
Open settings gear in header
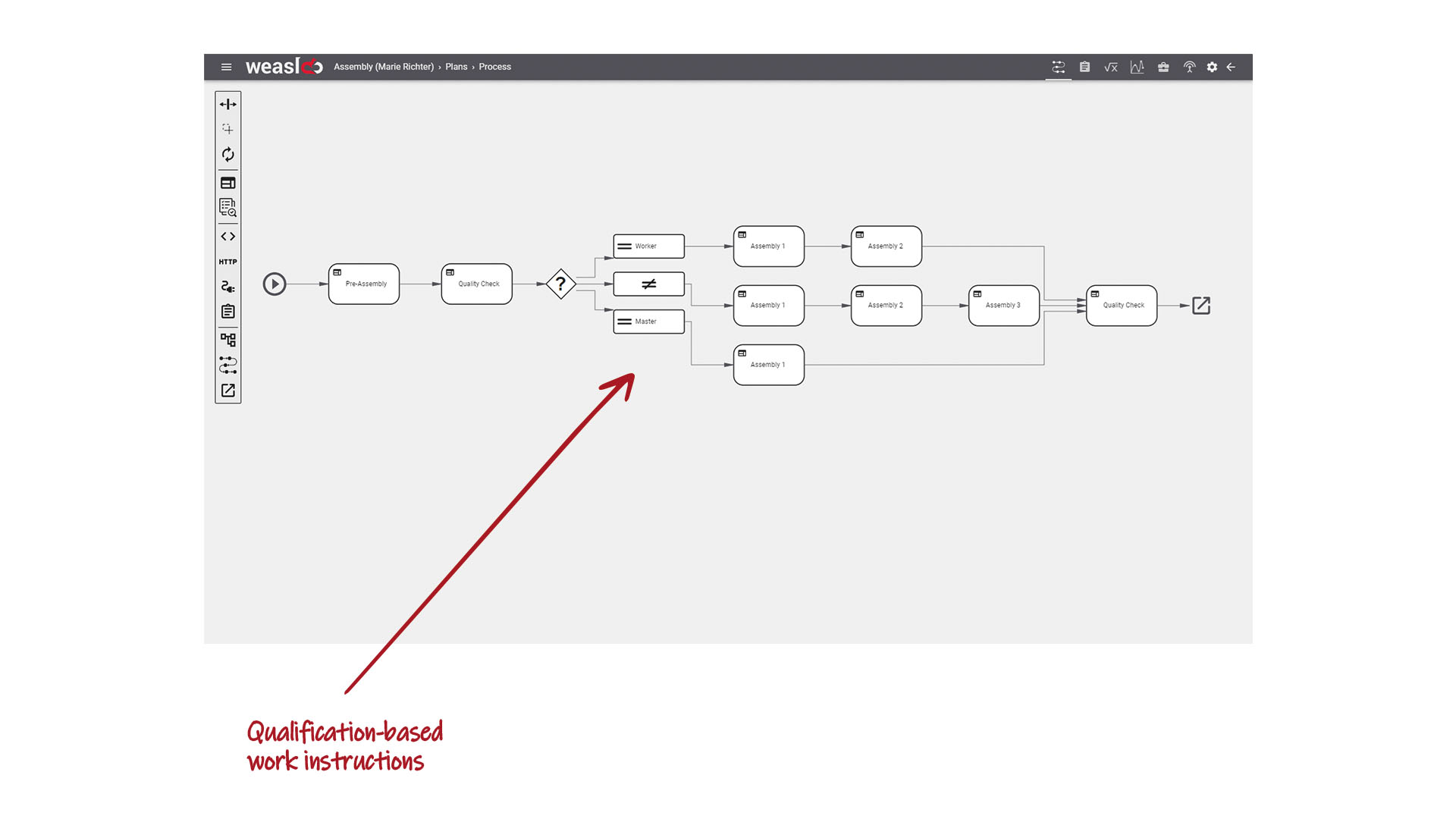(1212, 67)
